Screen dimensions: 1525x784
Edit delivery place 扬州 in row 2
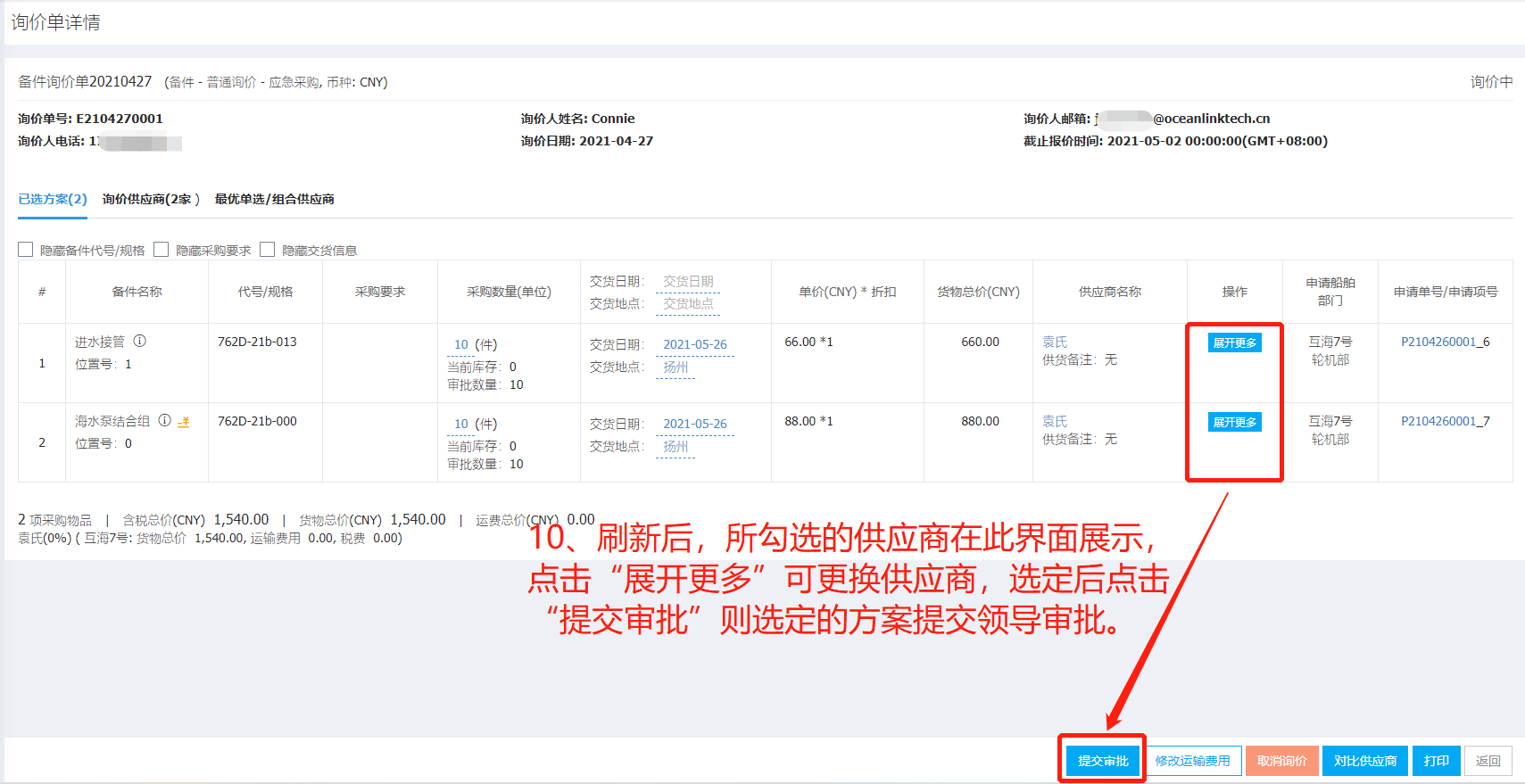click(x=675, y=446)
